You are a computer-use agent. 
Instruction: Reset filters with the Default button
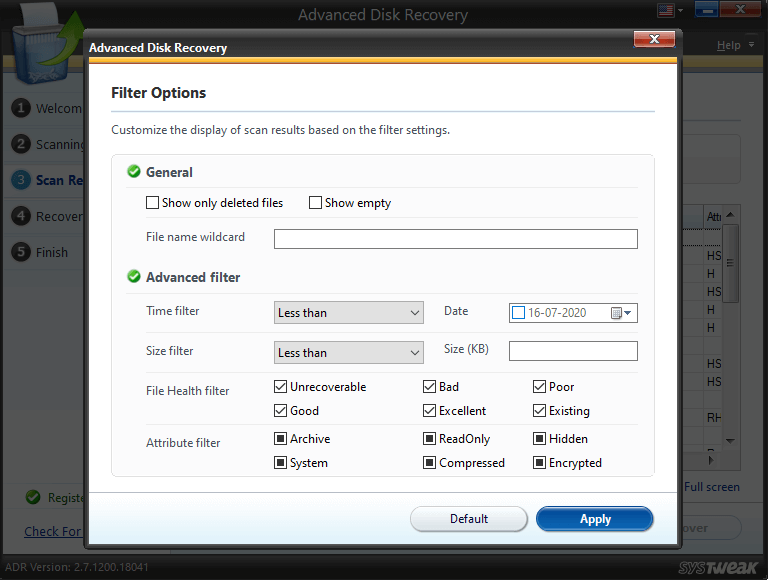[469, 519]
